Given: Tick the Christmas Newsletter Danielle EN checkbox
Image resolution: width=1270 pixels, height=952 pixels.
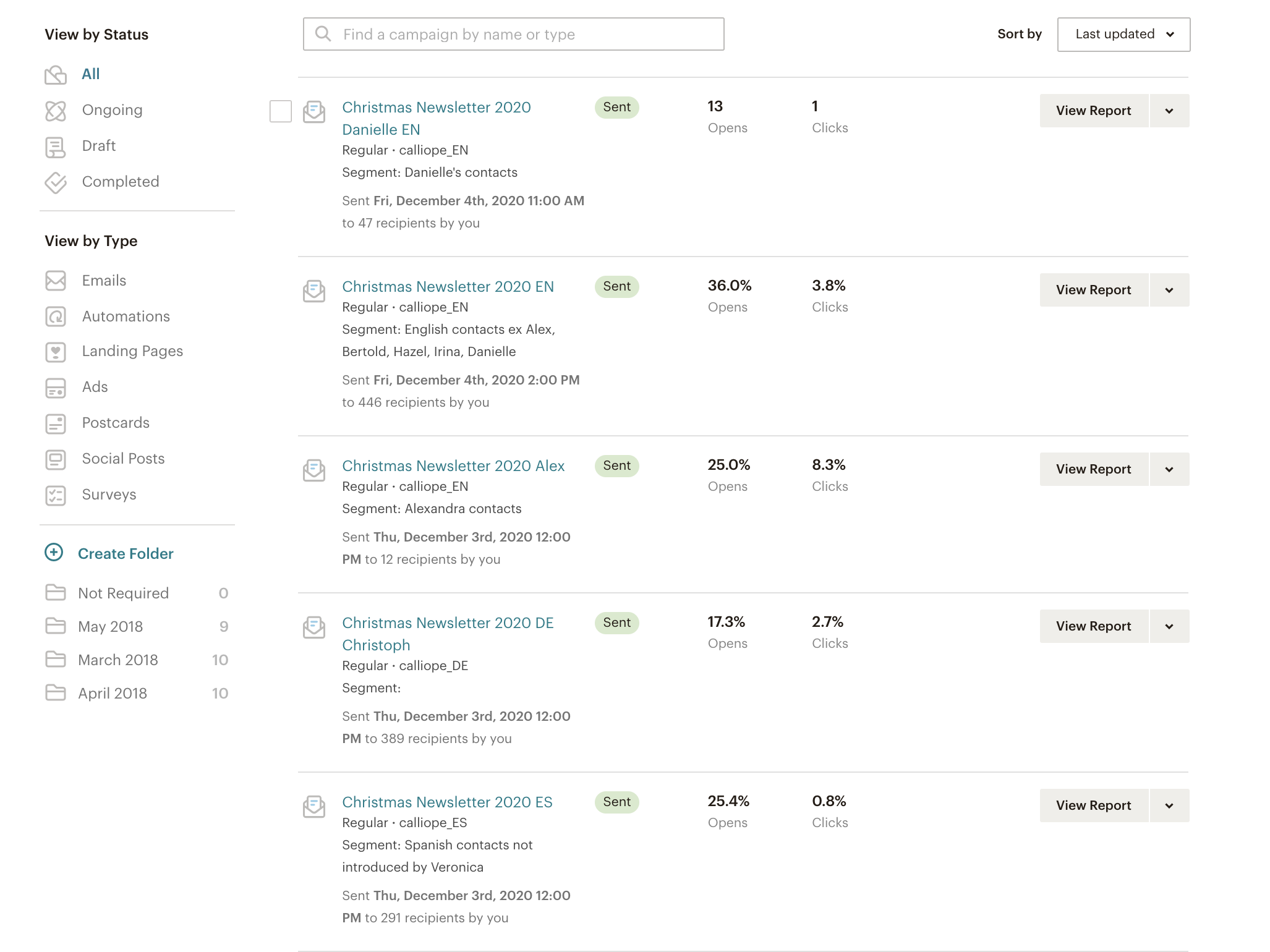Looking at the screenshot, I should pyautogui.click(x=281, y=111).
